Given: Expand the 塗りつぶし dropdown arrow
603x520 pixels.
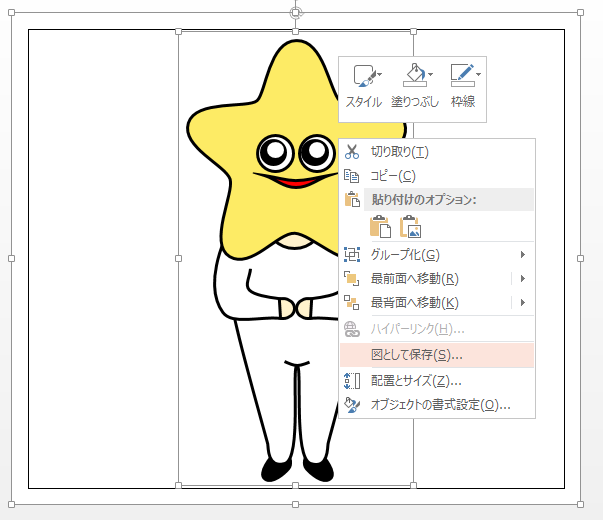Looking at the screenshot, I should point(430,74).
